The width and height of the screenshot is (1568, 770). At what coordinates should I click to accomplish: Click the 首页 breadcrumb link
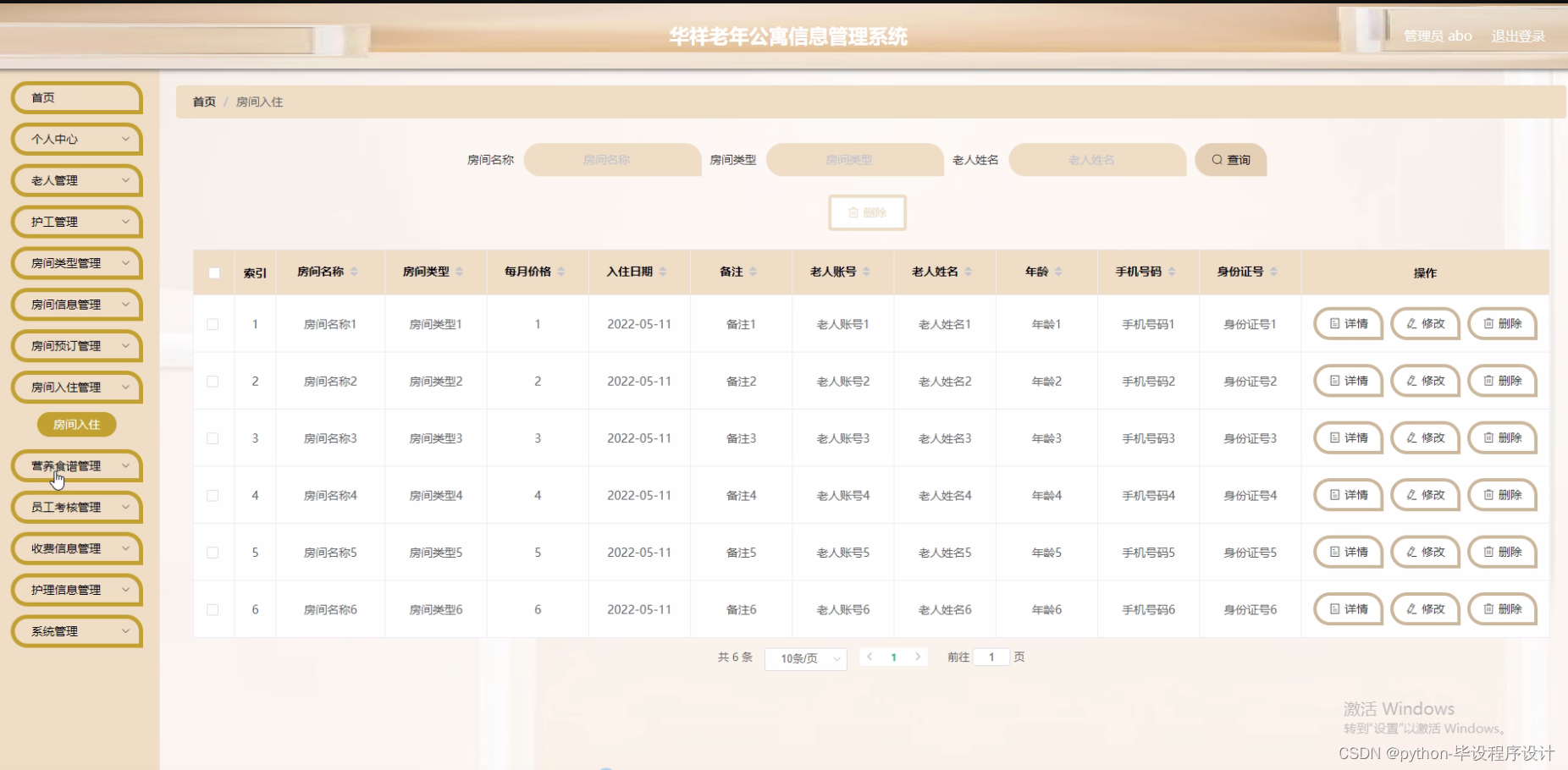(x=203, y=101)
